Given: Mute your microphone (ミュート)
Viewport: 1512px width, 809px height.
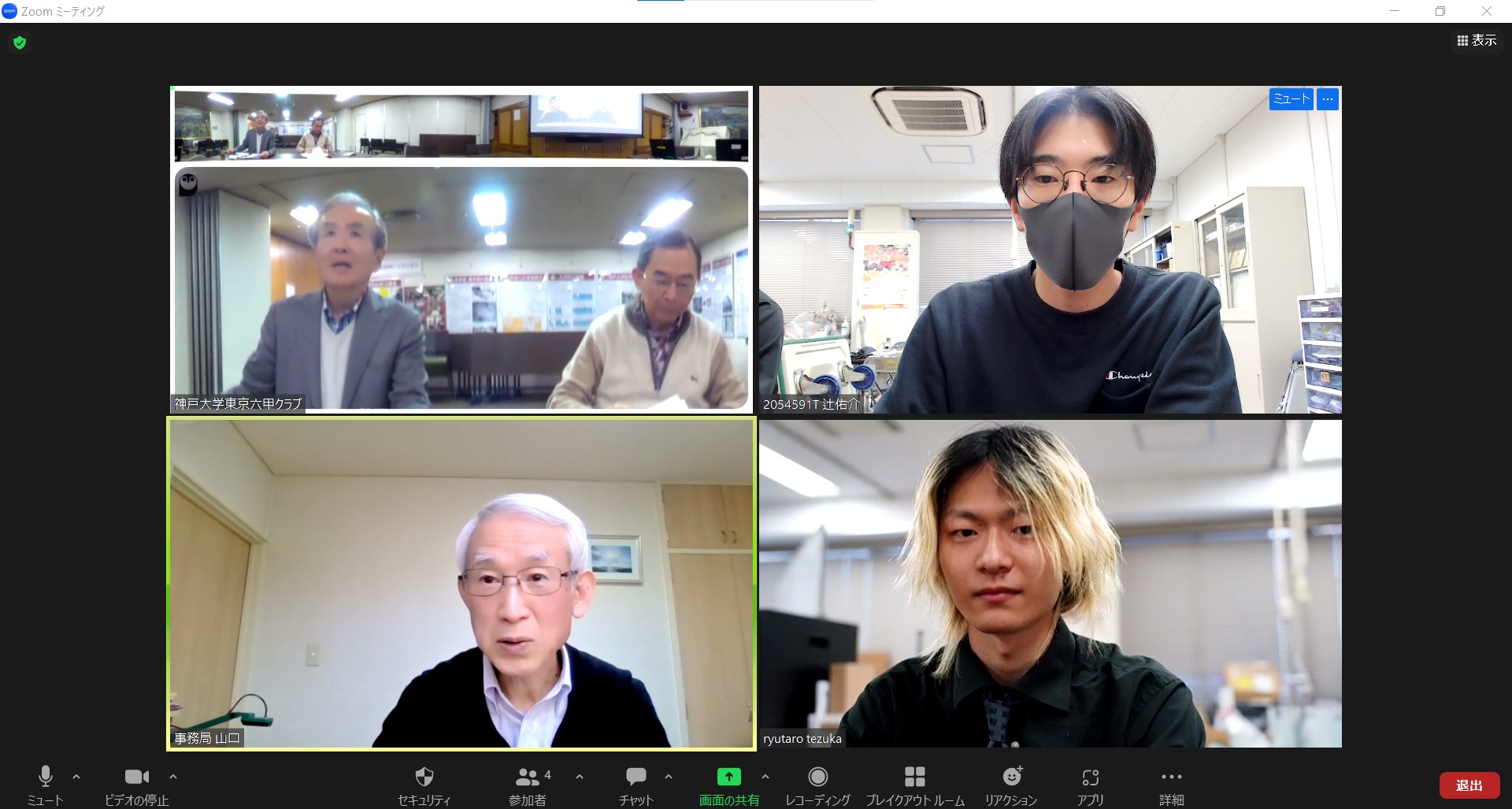Looking at the screenshot, I should tap(45, 785).
